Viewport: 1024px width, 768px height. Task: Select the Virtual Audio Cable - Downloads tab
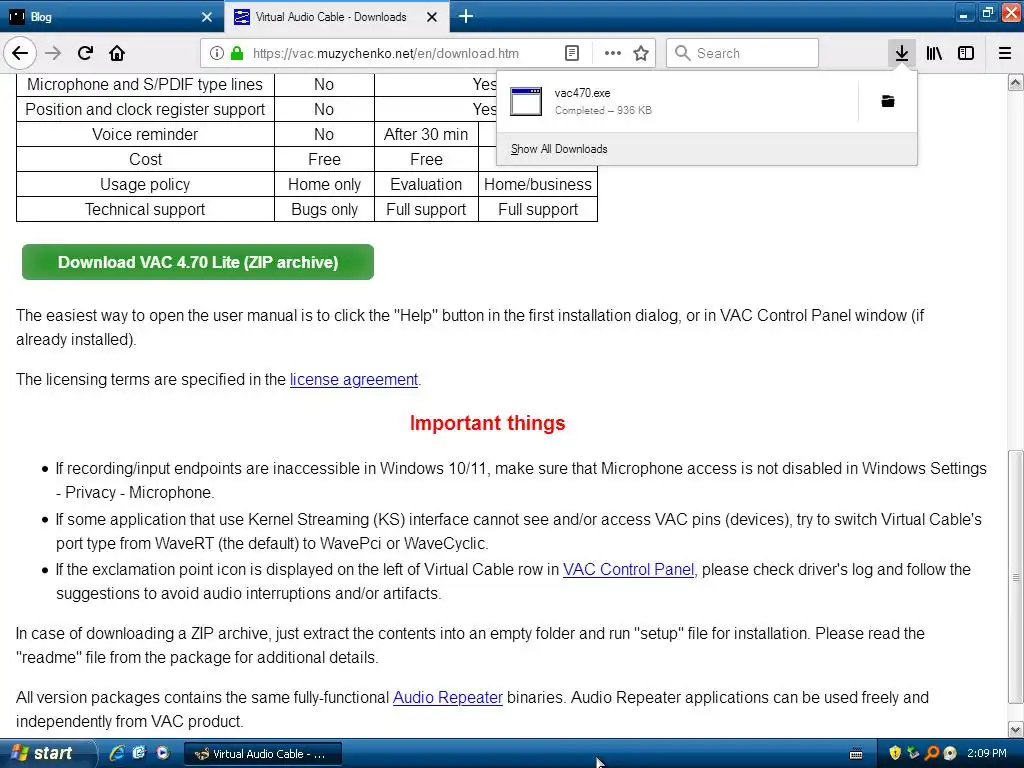click(336, 17)
